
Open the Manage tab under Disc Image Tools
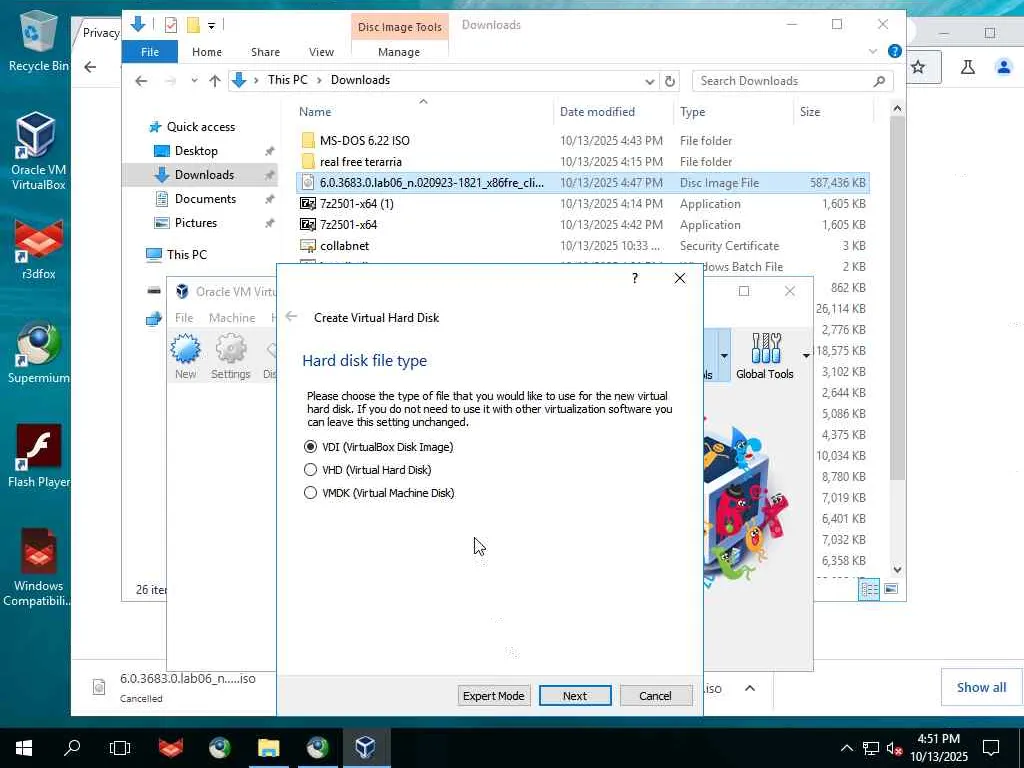(x=399, y=52)
